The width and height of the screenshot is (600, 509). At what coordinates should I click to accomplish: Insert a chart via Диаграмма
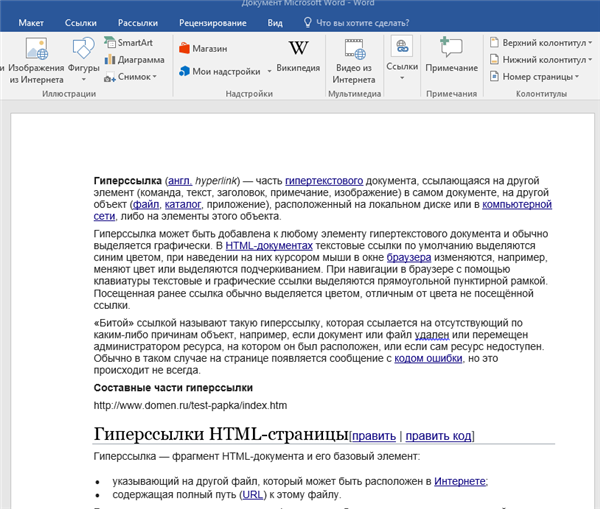tap(134, 60)
